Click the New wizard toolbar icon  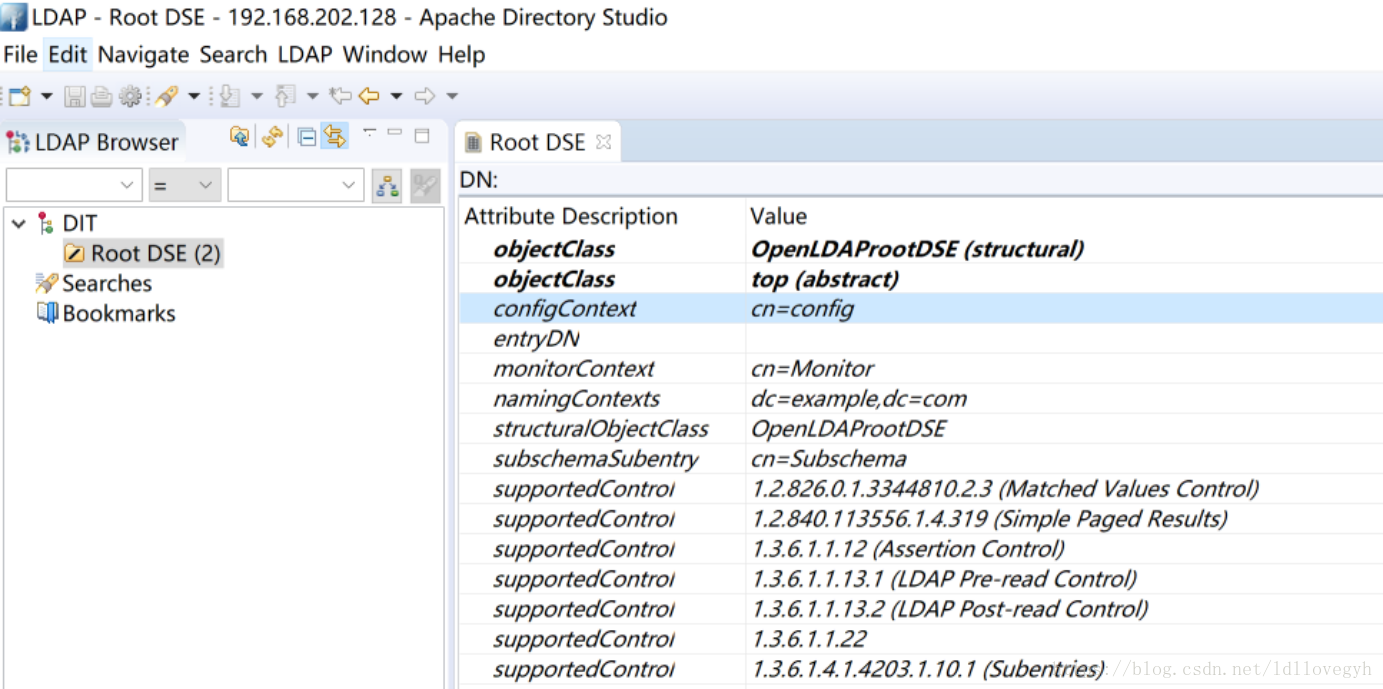pyautogui.click(x=19, y=96)
